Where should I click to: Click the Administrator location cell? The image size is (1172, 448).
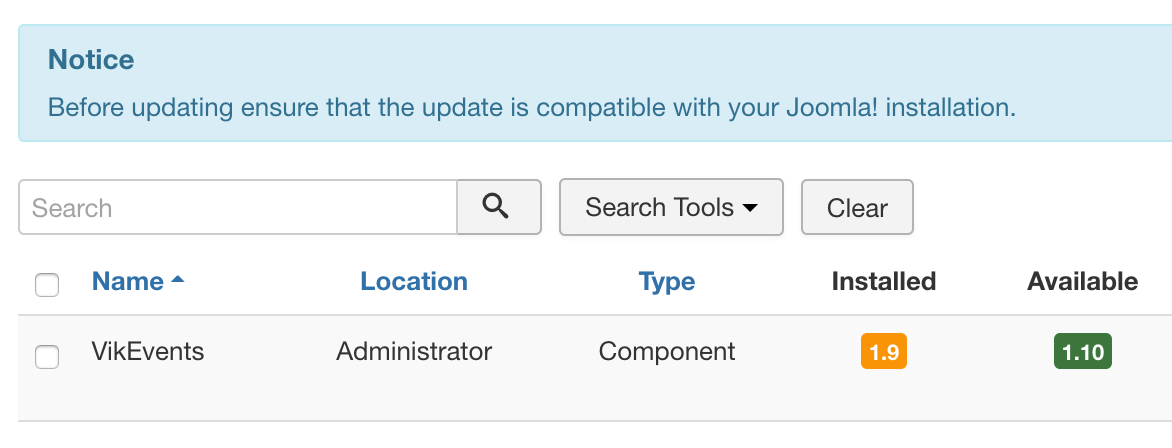414,352
